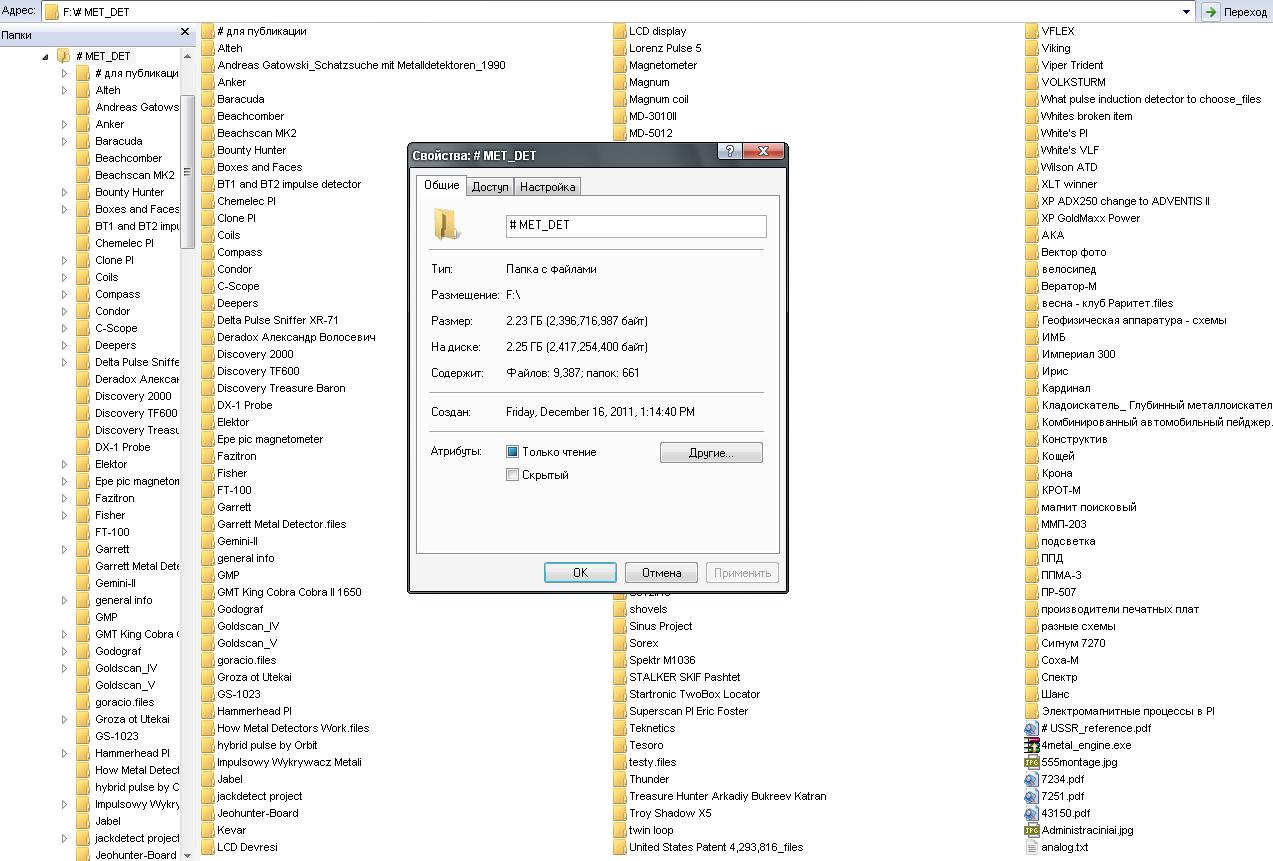This screenshot has height=861, width=1273.
Task: Click the Teknetics folder icon
Action: 620,728
